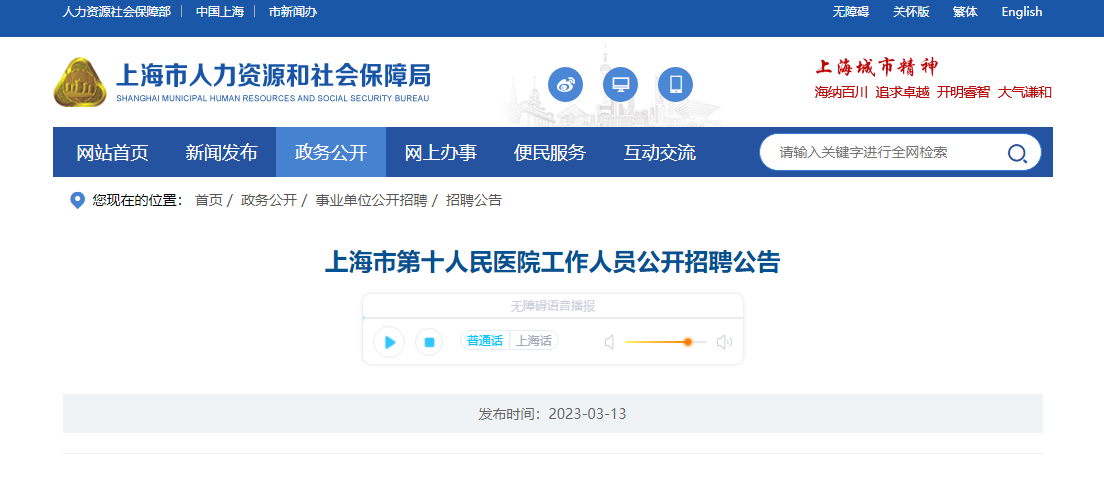The width and height of the screenshot is (1104, 480).
Task: Click the mobile phone version icon
Action: (675, 85)
